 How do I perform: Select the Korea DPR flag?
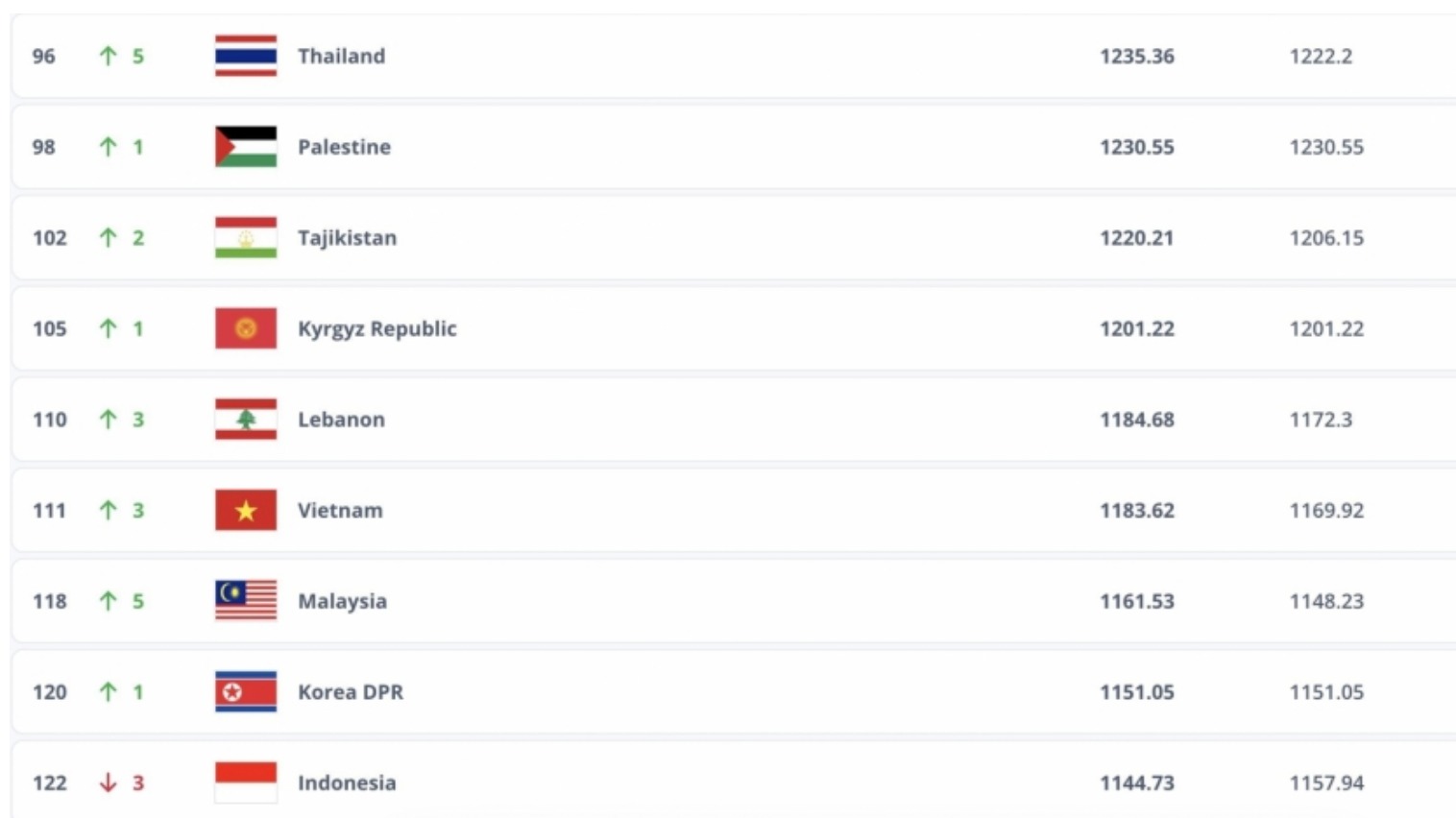(246, 692)
